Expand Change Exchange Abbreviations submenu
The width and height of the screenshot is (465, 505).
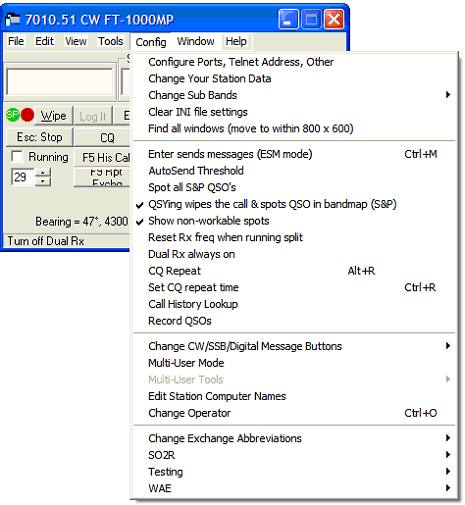pyautogui.click(x=294, y=438)
